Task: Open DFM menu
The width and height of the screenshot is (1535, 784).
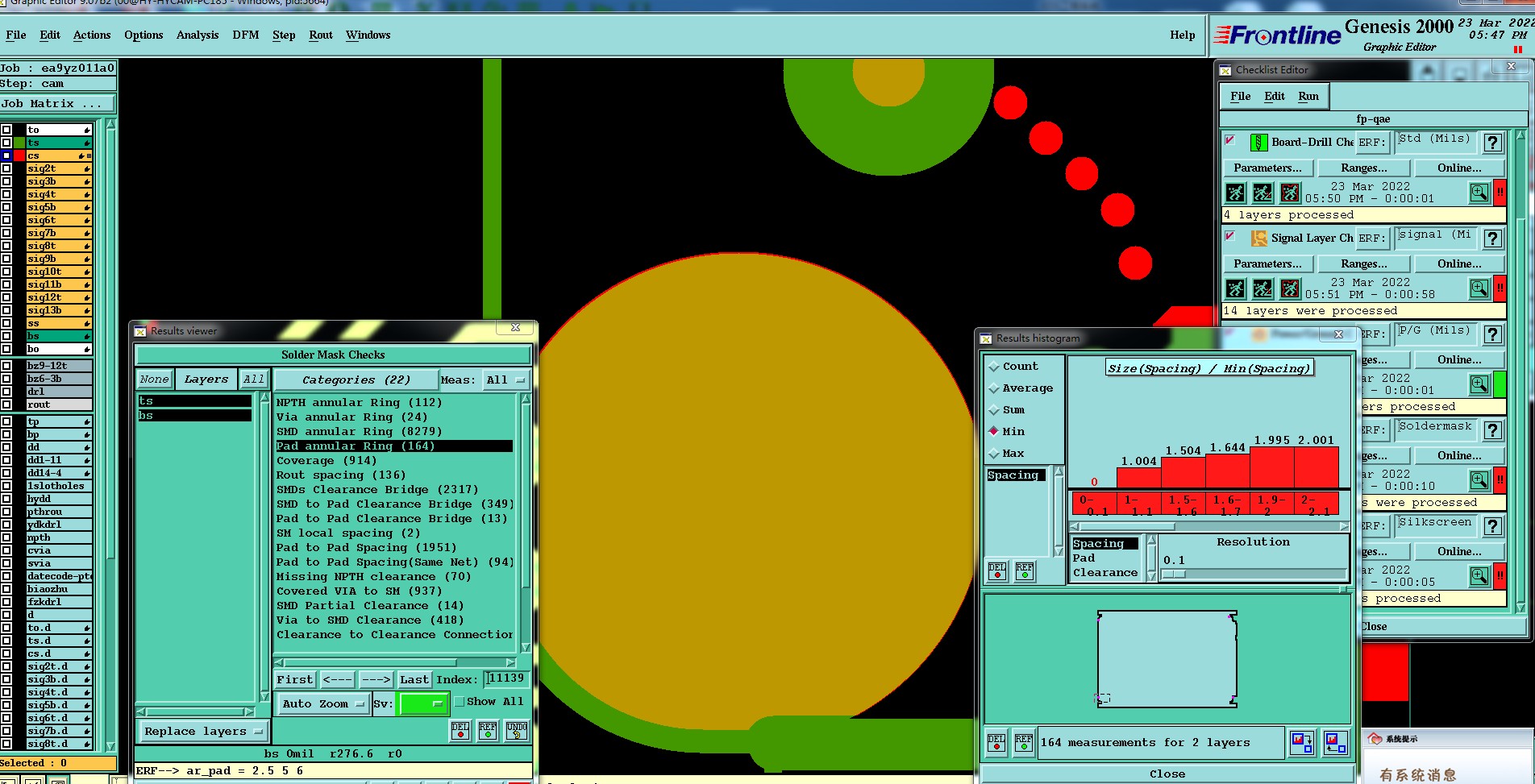Action: [x=246, y=35]
